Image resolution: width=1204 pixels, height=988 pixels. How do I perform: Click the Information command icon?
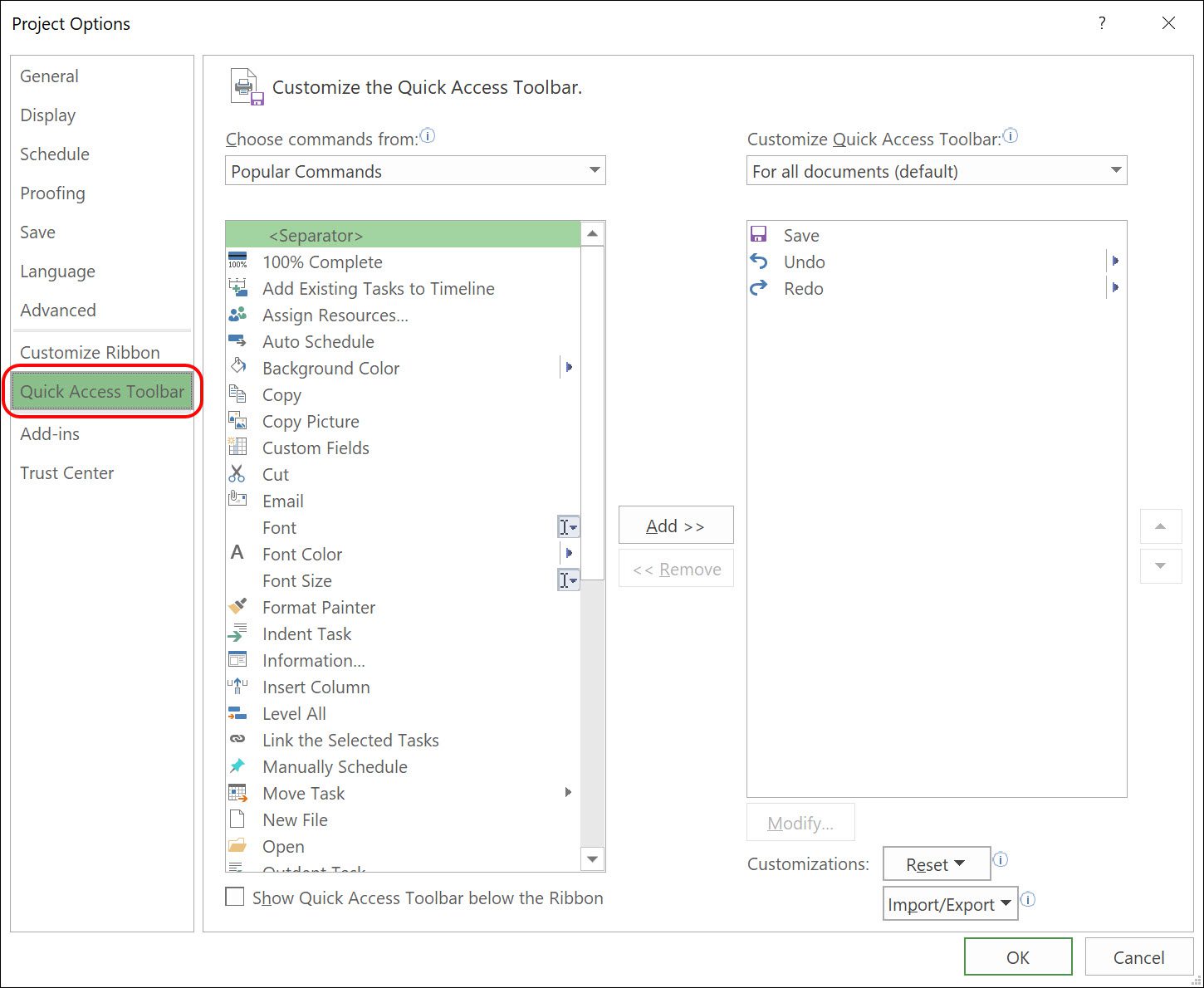[237, 660]
